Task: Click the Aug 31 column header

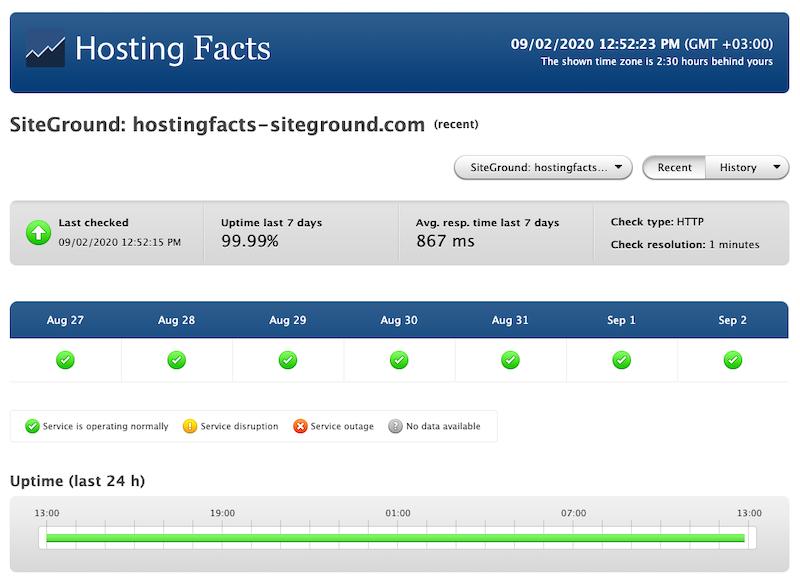Action: click(510, 320)
